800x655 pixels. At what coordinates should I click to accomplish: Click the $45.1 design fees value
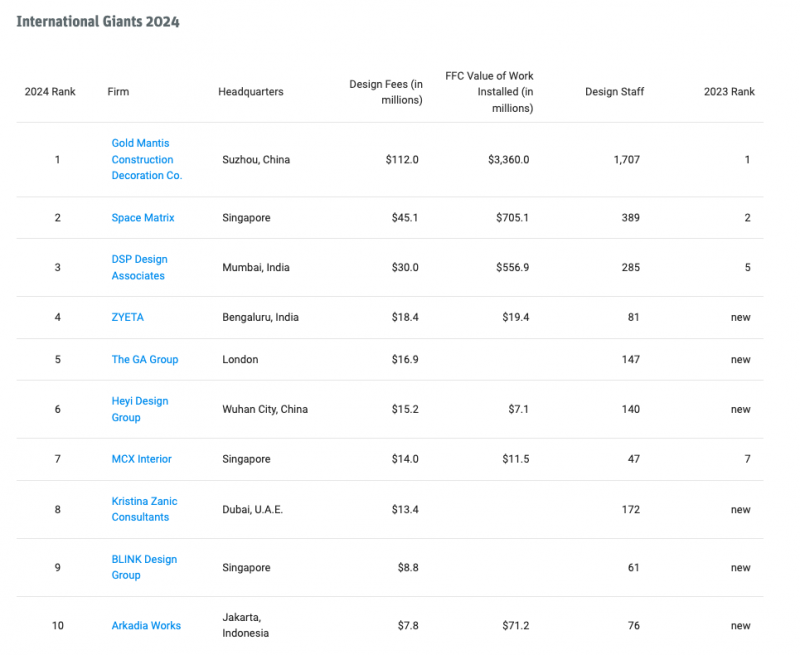(x=405, y=218)
